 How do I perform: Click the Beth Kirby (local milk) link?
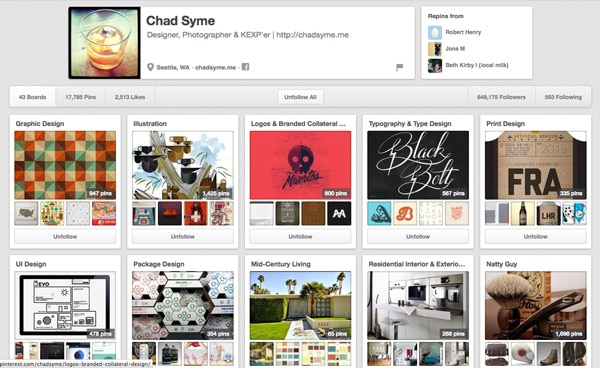pyautogui.click(x=477, y=65)
